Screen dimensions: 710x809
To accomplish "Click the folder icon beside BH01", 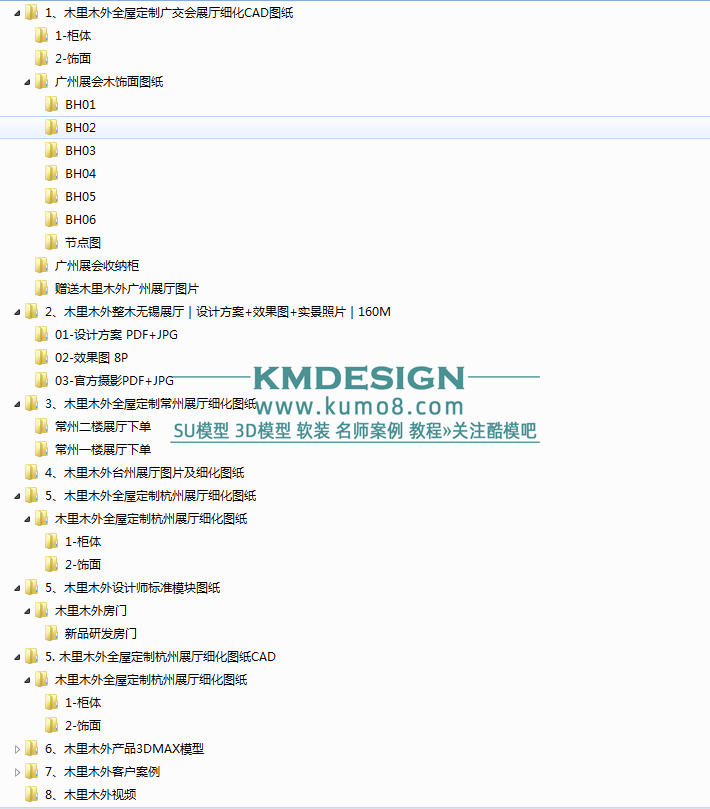I will pos(51,104).
